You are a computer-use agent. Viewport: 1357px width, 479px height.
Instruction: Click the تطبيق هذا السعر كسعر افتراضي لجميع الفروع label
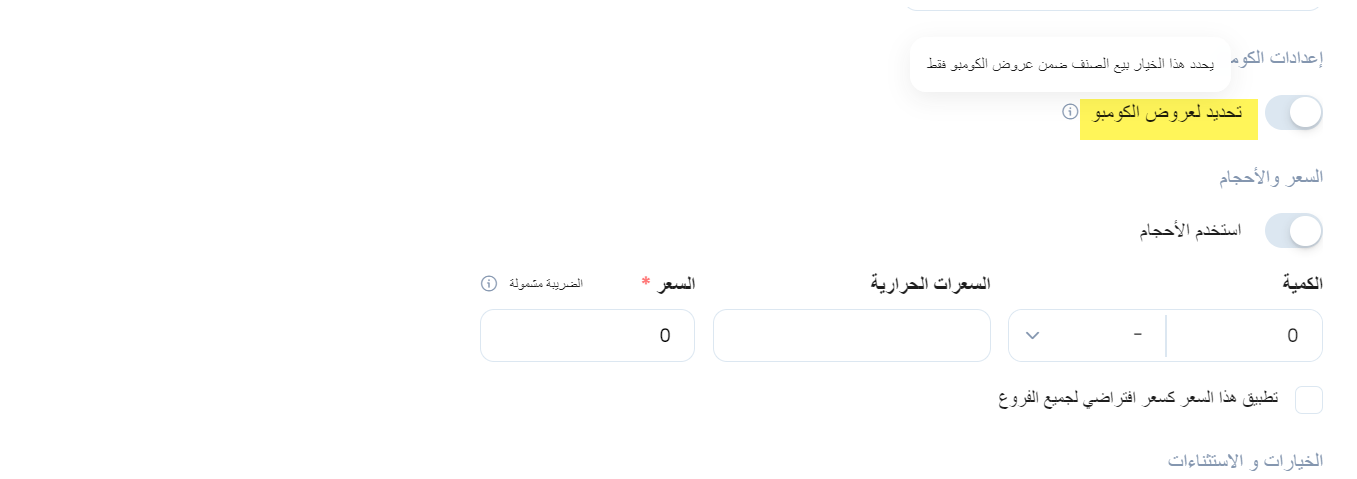pyautogui.click(x=1139, y=397)
